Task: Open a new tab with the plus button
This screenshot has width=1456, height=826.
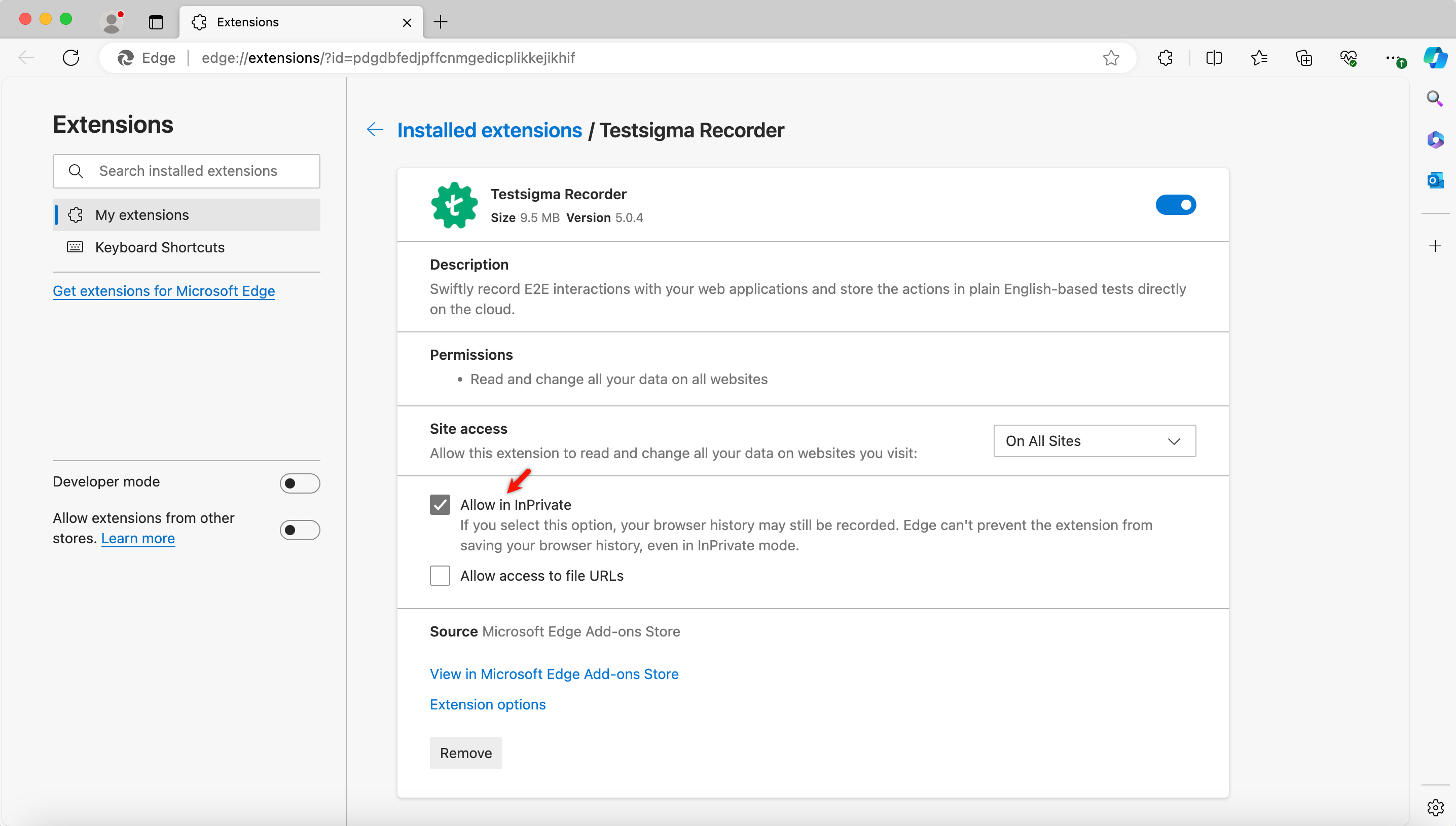Action: pyautogui.click(x=441, y=22)
